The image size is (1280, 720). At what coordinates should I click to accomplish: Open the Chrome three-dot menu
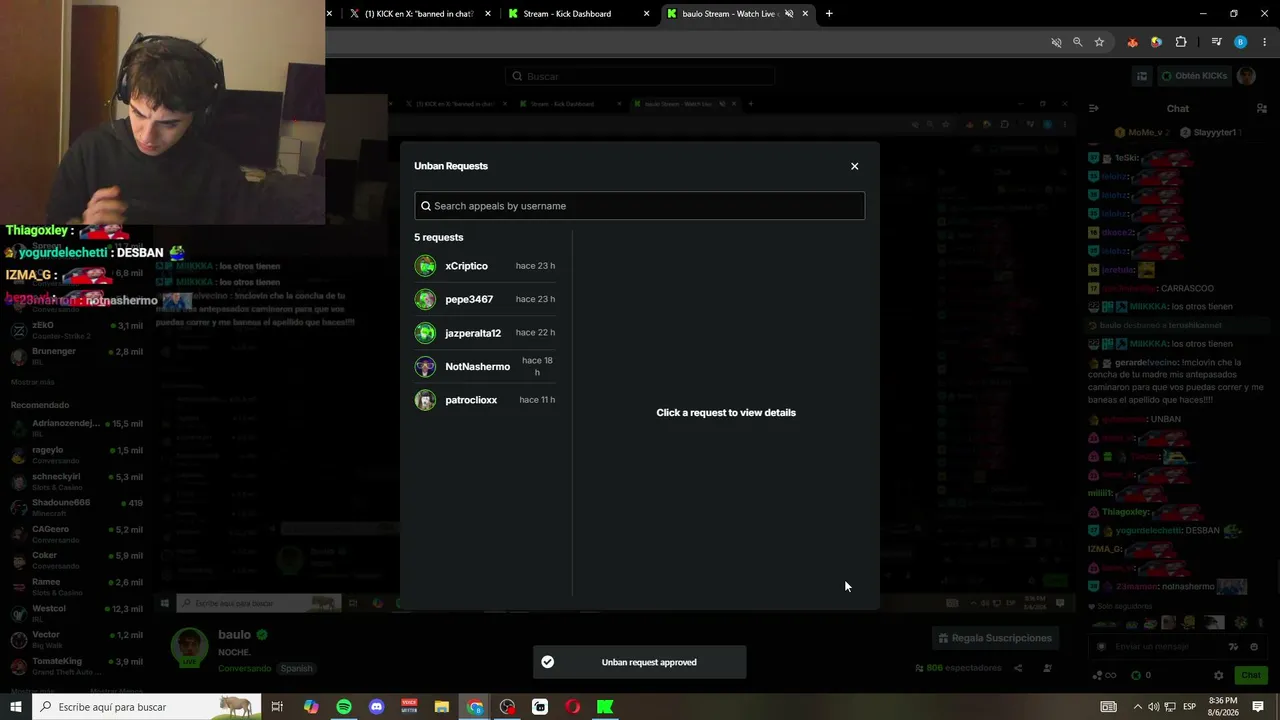pyautogui.click(x=1265, y=42)
